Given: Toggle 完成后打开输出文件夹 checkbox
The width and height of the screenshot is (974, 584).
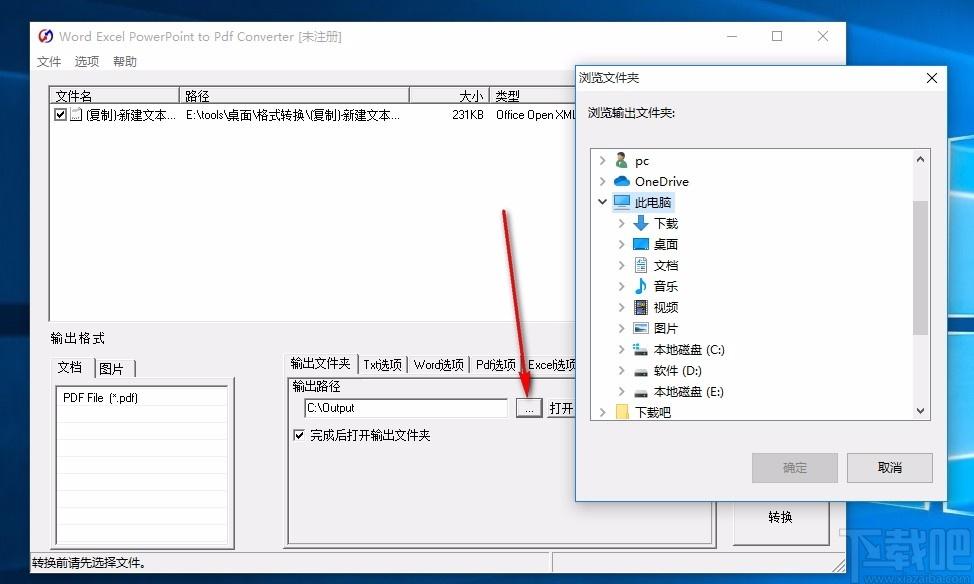Looking at the screenshot, I should 299,435.
